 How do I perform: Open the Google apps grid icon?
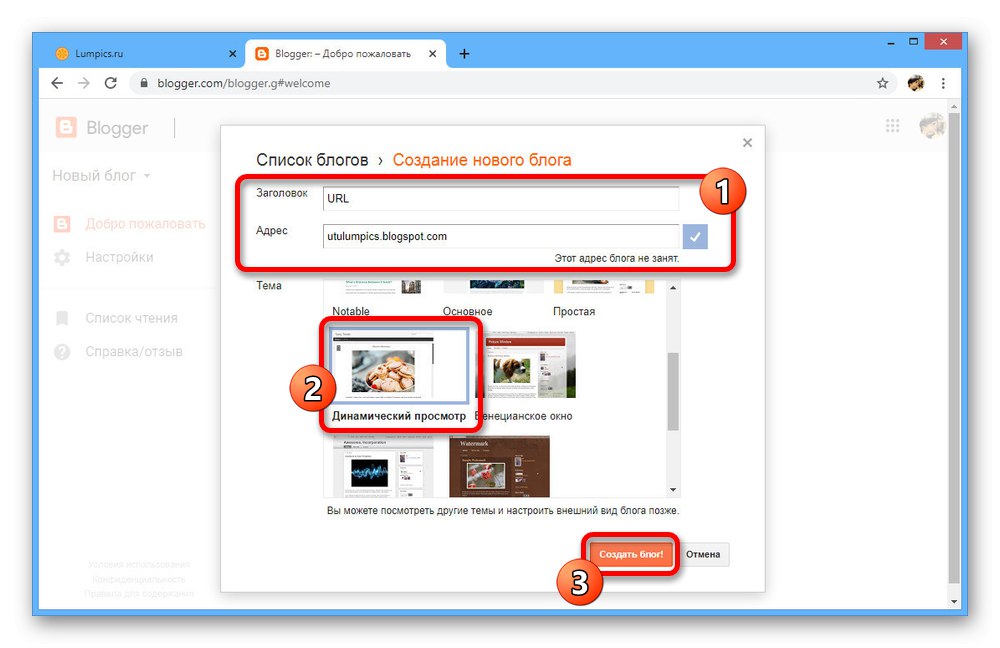coord(892,126)
